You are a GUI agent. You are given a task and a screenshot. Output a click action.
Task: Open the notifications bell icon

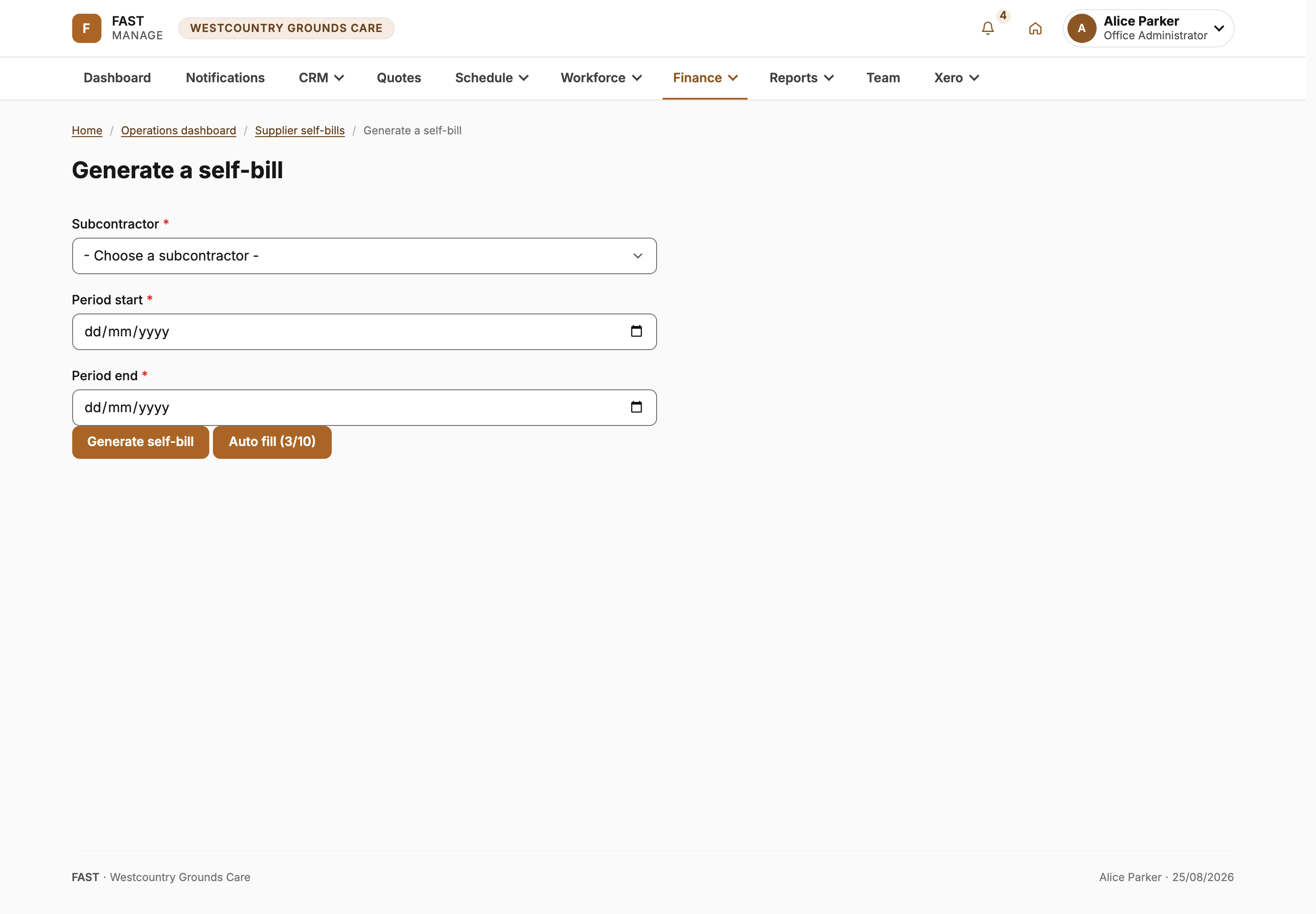pos(988,28)
